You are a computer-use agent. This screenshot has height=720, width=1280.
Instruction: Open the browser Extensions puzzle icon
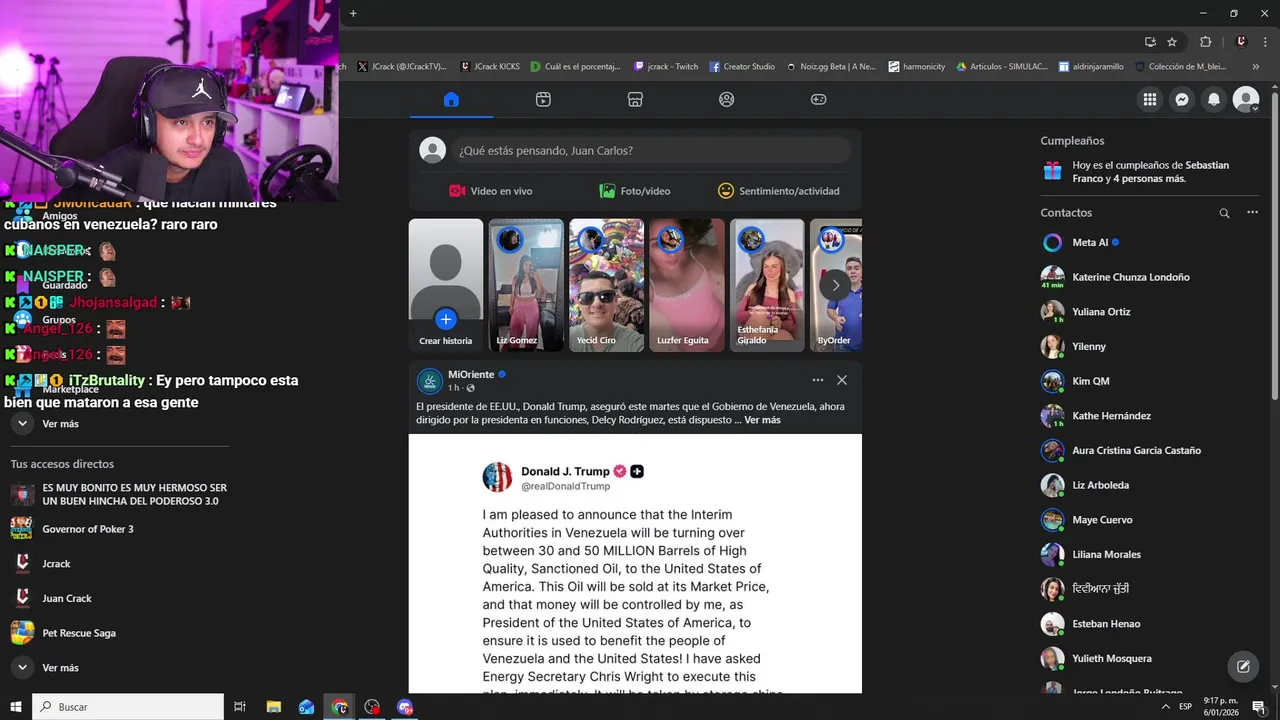(x=1205, y=42)
